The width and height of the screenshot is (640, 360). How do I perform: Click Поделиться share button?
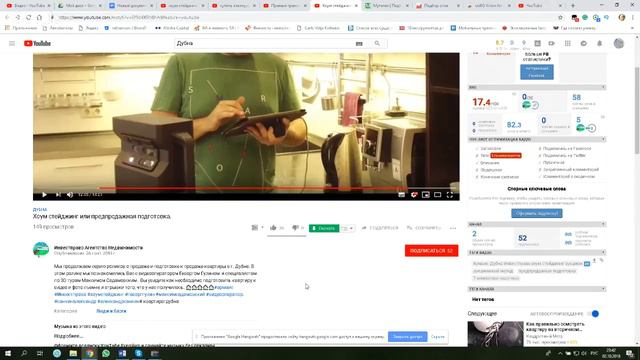(x=380, y=228)
